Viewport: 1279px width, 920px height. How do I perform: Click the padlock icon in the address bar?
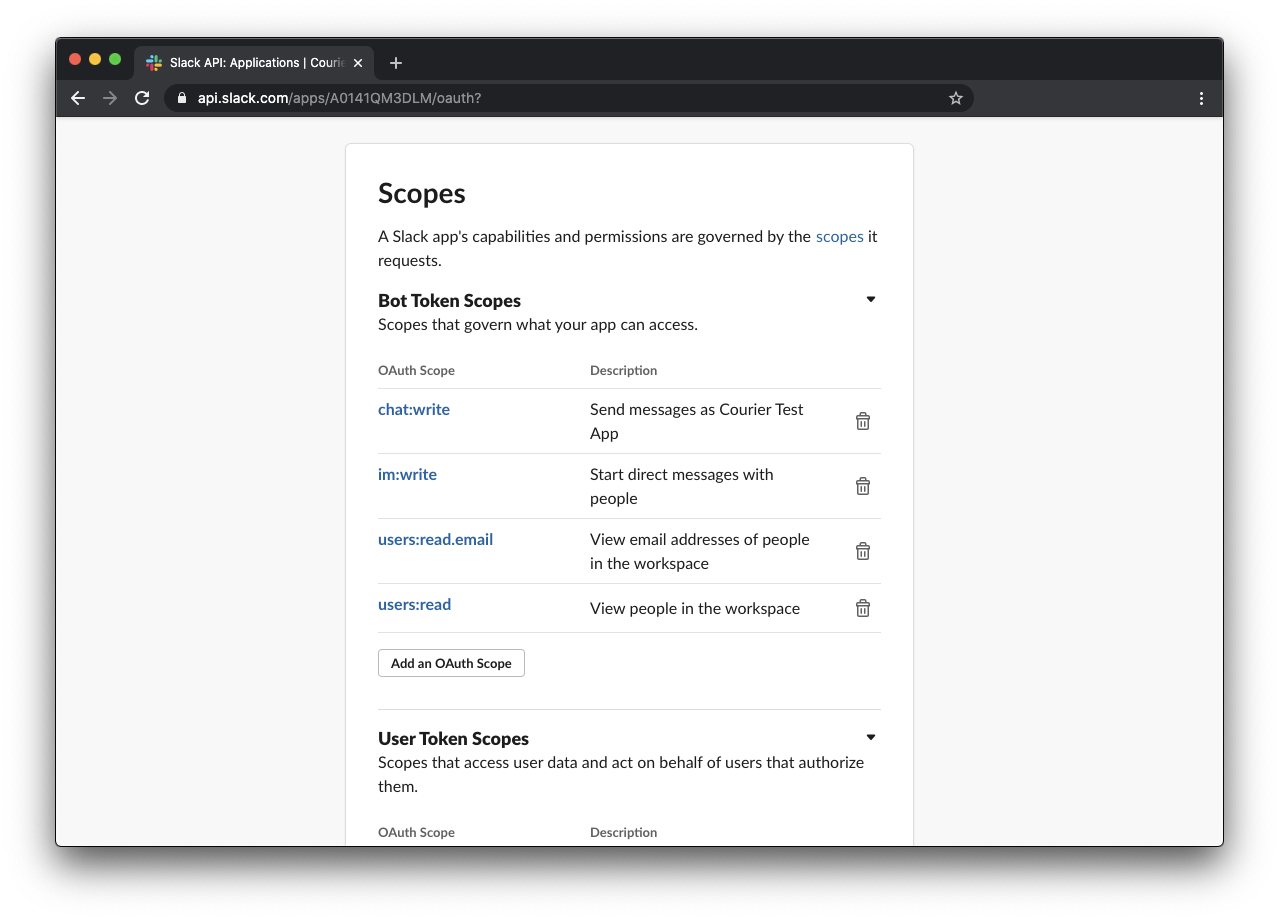(x=181, y=98)
